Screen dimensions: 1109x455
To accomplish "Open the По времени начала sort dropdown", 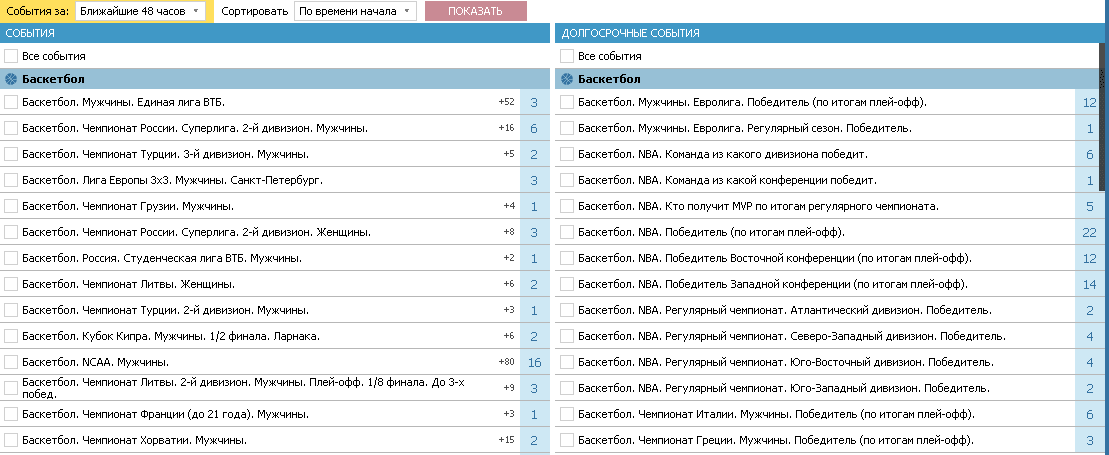I will point(355,11).
